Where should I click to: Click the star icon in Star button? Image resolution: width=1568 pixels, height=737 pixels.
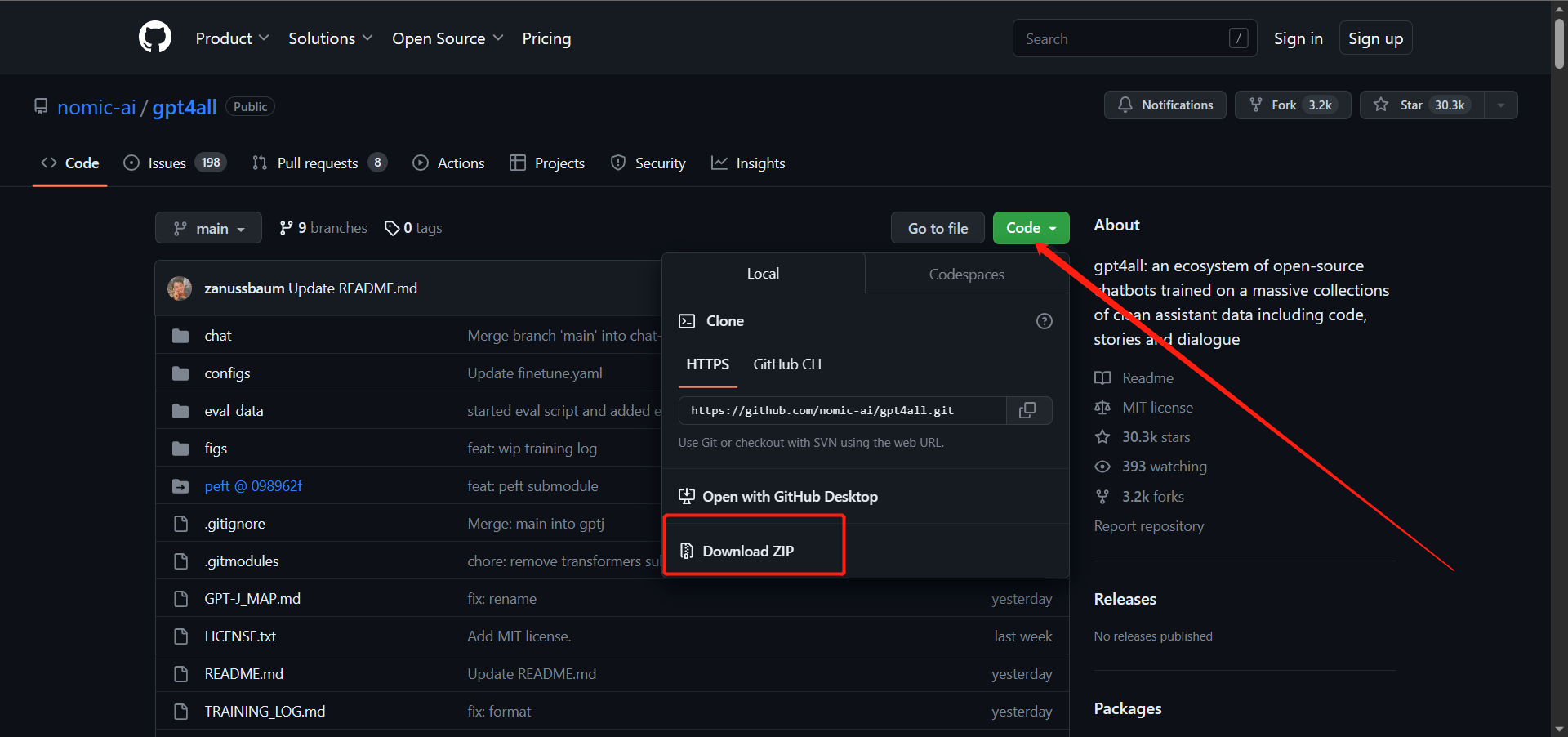1381,105
